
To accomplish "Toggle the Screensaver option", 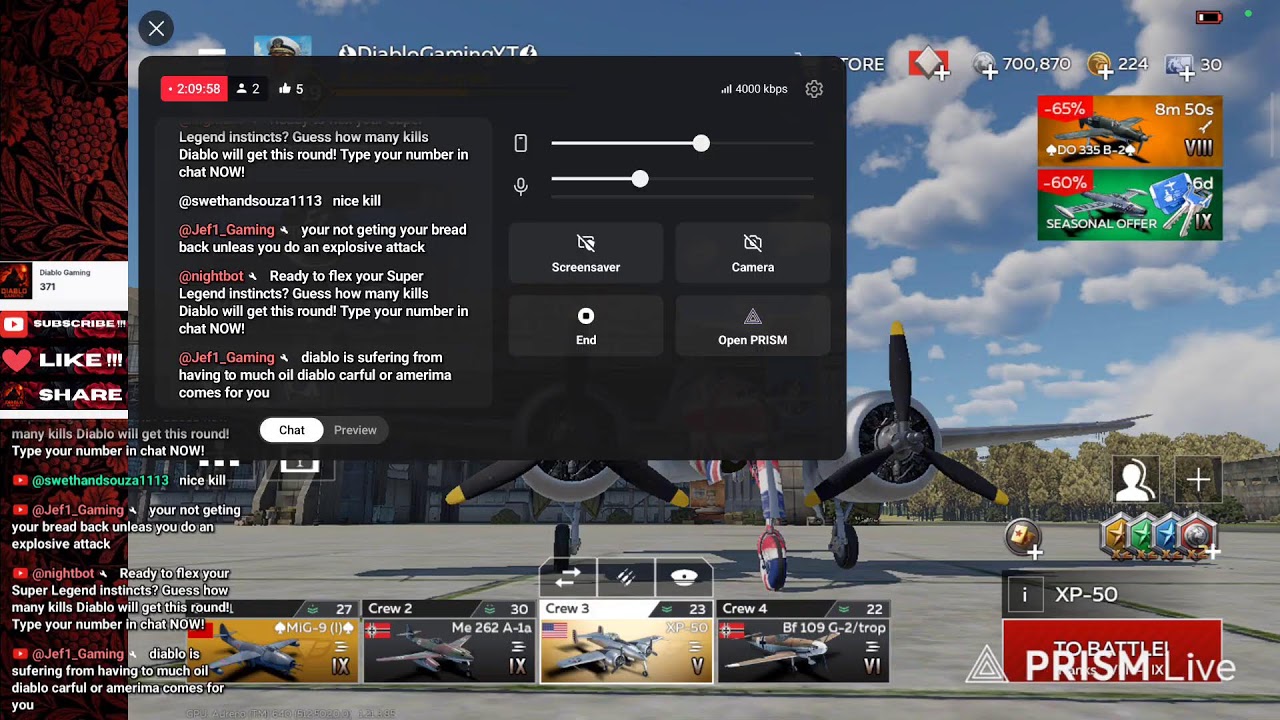I will [586, 252].
